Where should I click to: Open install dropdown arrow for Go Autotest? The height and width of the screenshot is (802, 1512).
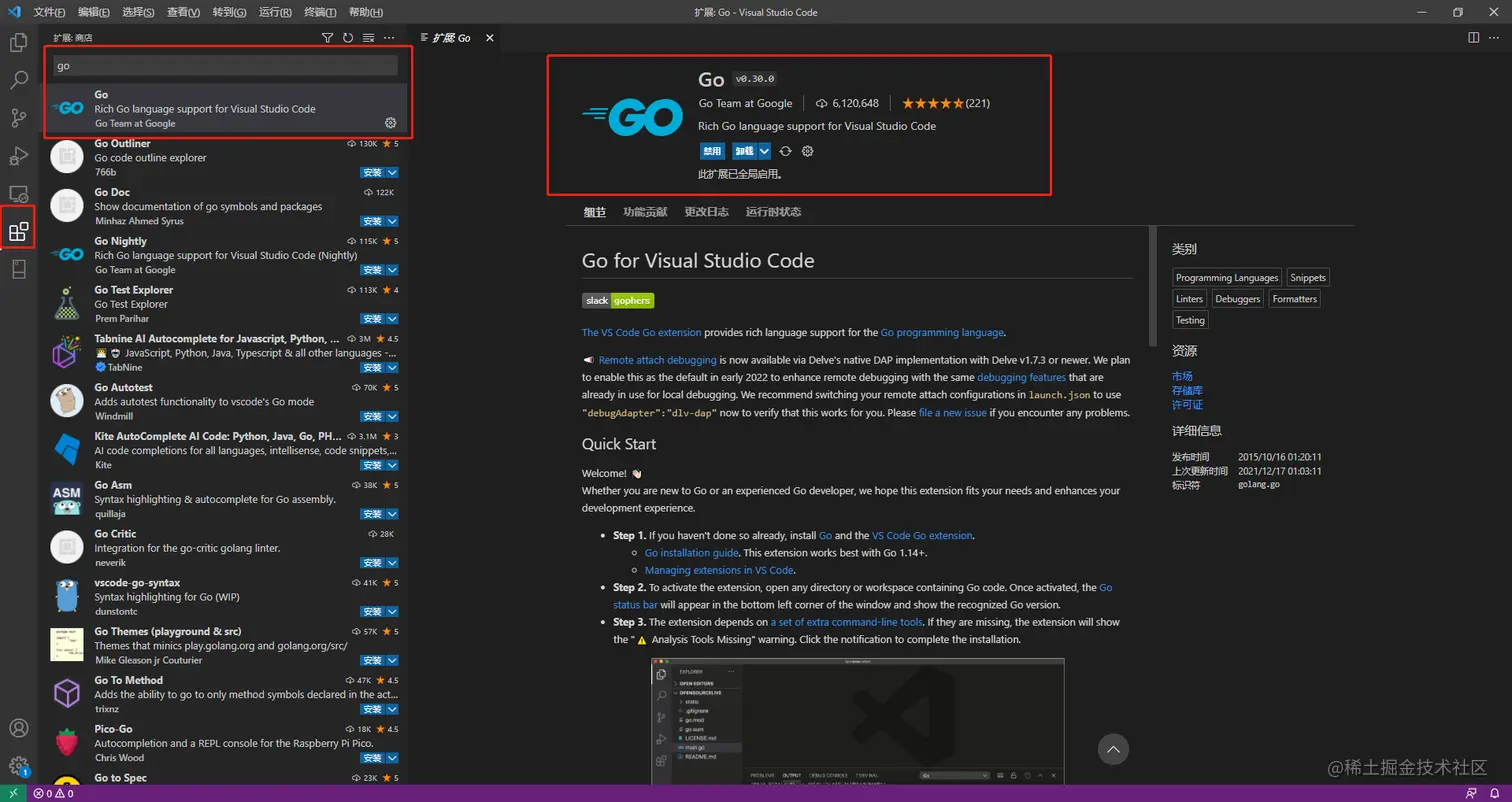[x=393, y=416]
